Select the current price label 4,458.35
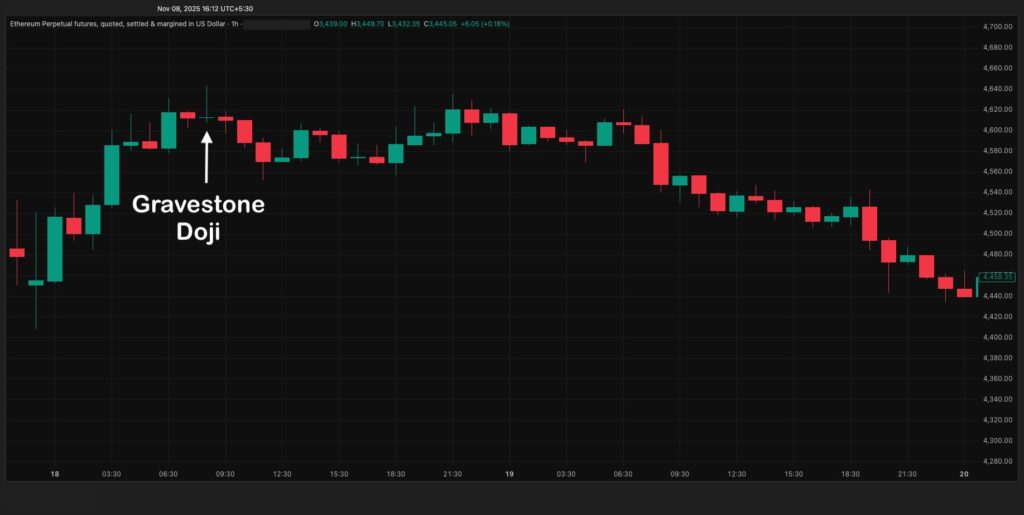1024x515 pixels. 997,277
